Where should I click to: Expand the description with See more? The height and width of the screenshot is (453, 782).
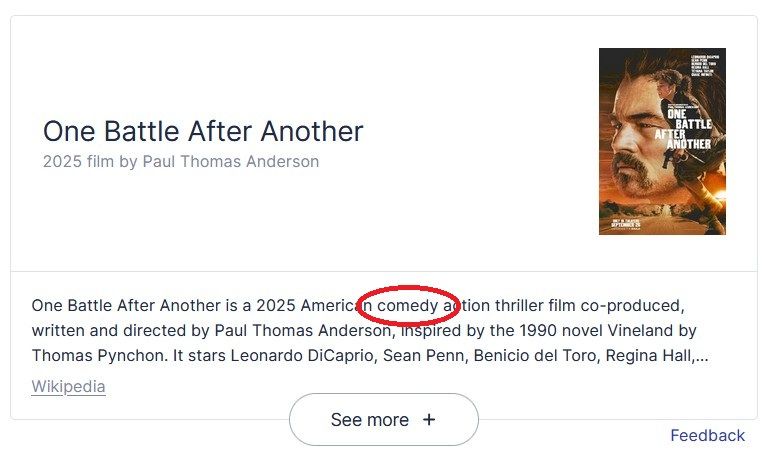click(x=384, y=420)
